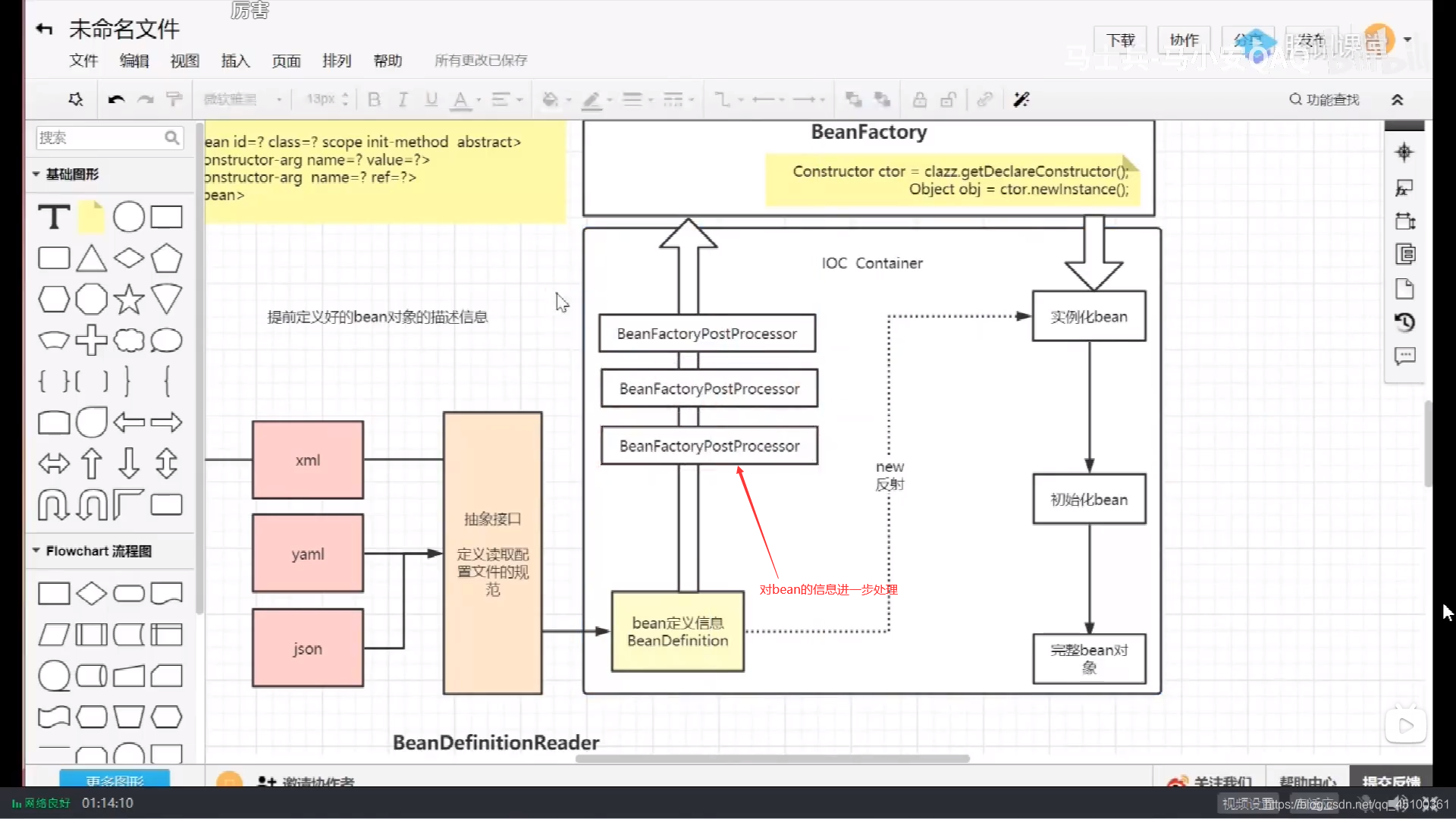Viewport: 1456px width, 819px height.
Task: Select the five-point star shape
Action: (129, 300)
